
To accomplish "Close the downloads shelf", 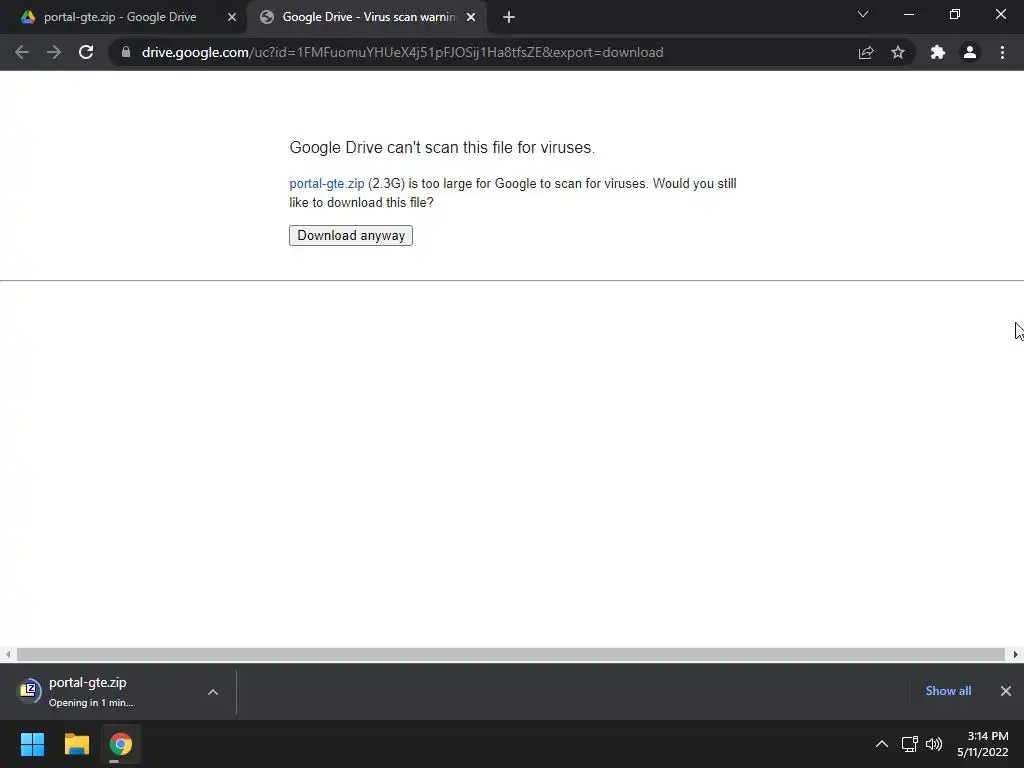I will point(1006,691).
